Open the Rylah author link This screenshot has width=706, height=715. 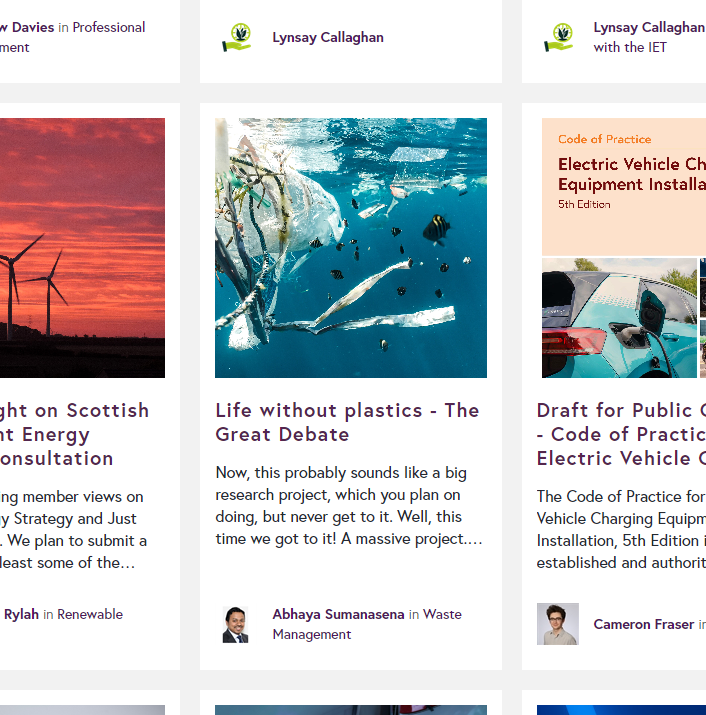click(21, 614)
